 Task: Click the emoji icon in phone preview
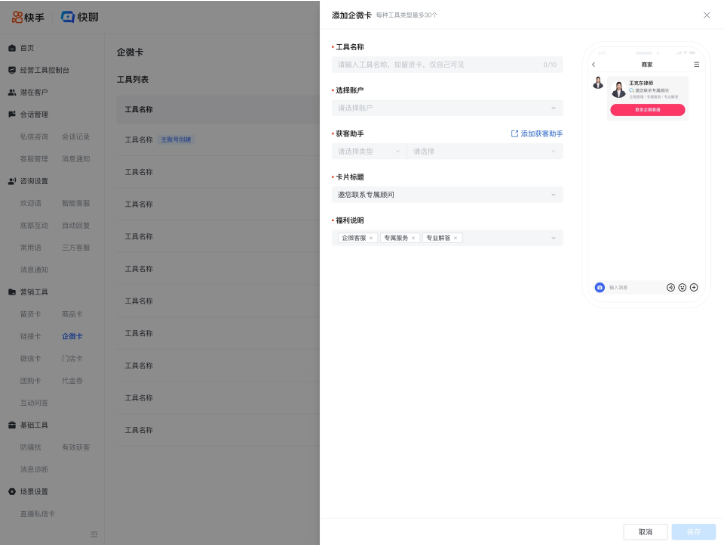[682, 288]
